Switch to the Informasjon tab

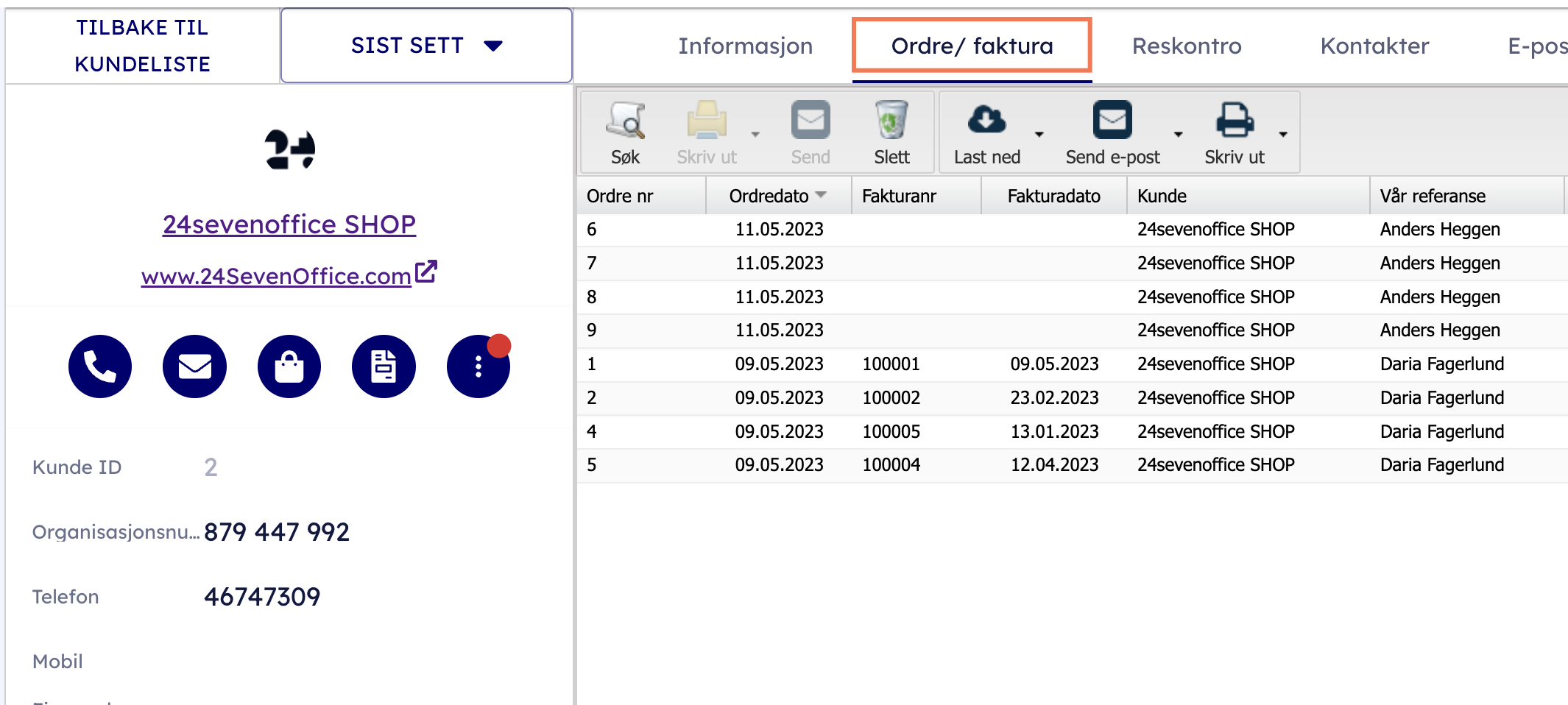745,46
